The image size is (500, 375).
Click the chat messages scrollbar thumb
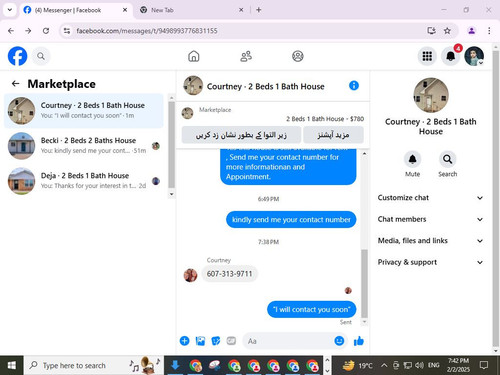coord(364,283)
